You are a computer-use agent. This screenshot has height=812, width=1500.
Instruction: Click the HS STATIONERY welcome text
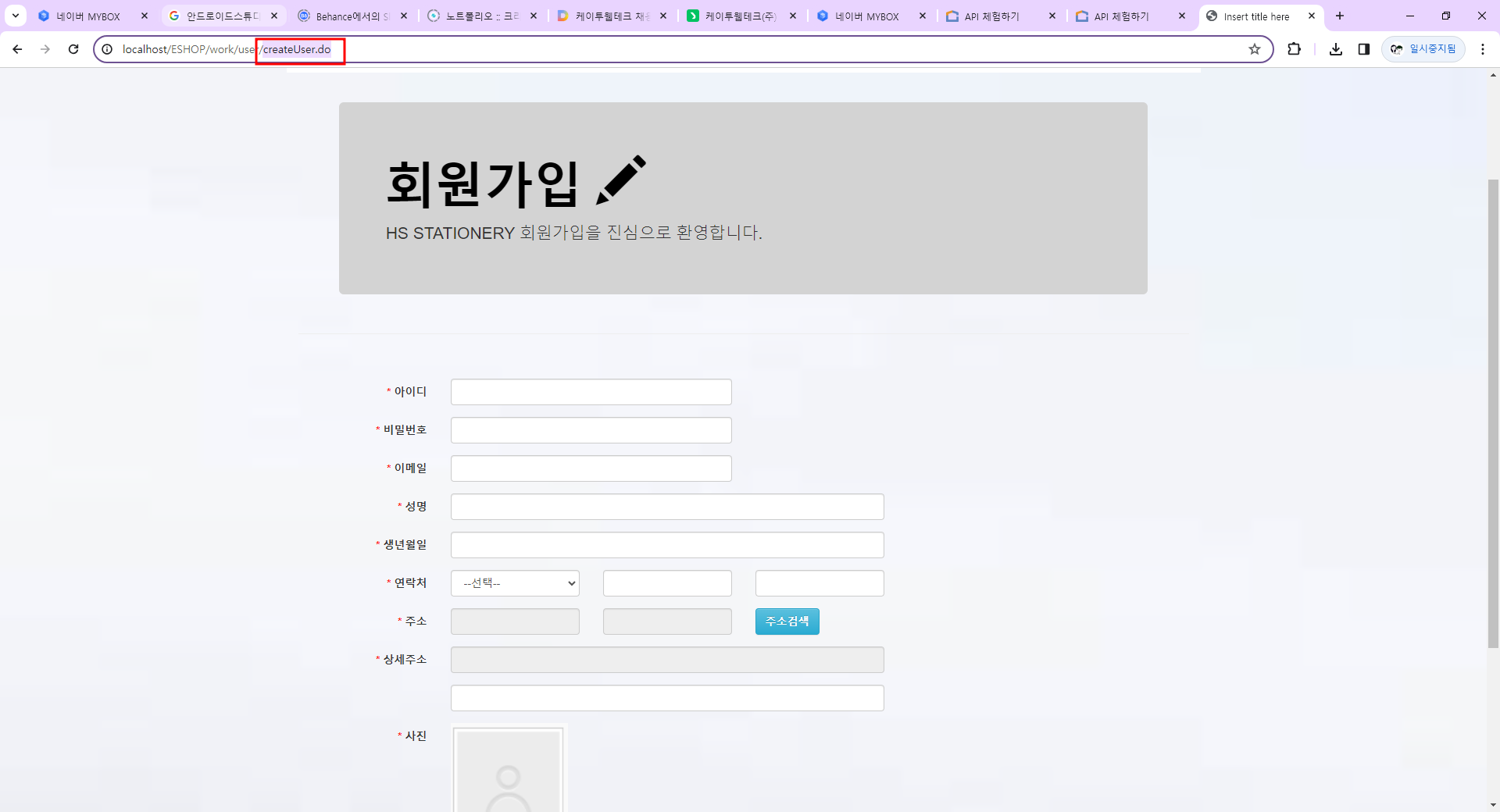coord(574,233)
